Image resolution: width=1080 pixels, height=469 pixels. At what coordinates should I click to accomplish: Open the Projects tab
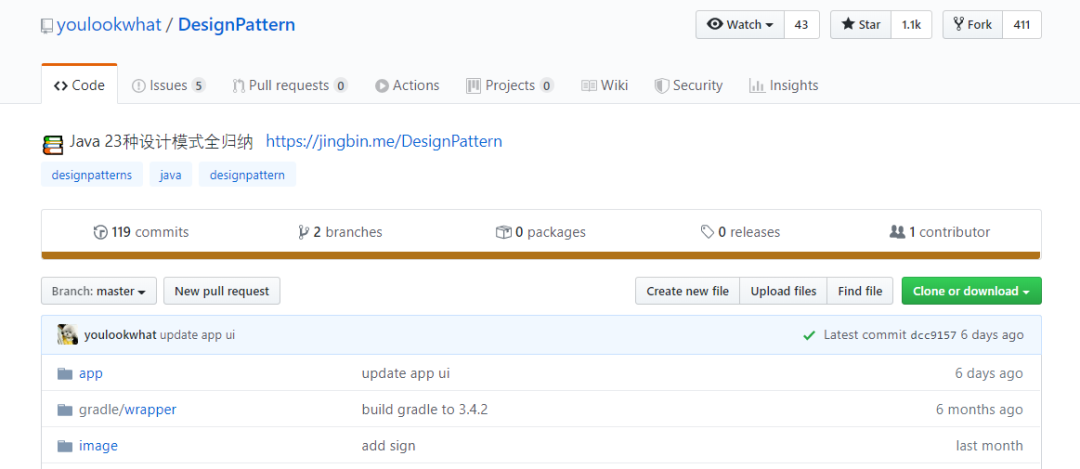click(510, 85)
